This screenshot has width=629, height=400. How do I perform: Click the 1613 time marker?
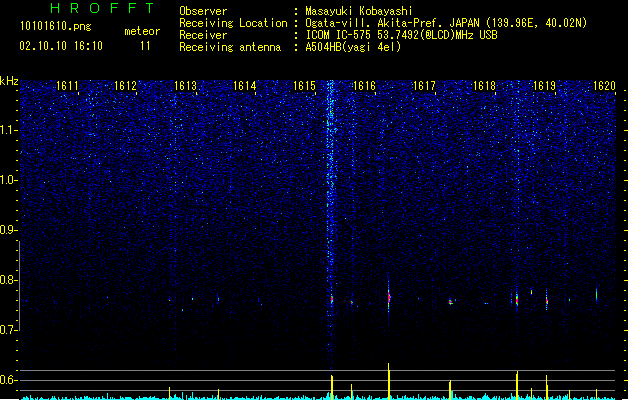(185, 86)
